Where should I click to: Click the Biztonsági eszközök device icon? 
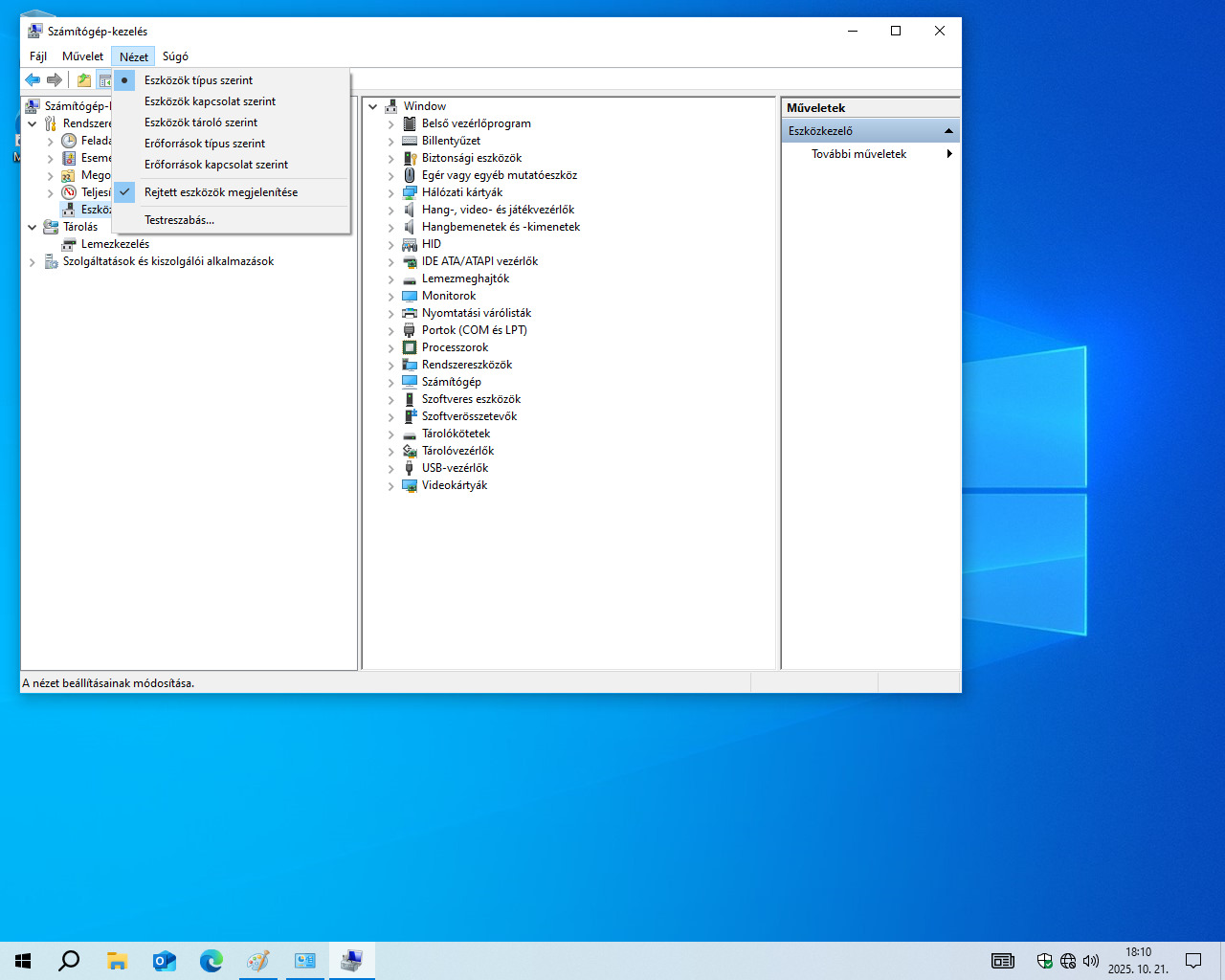pos(410,158)
